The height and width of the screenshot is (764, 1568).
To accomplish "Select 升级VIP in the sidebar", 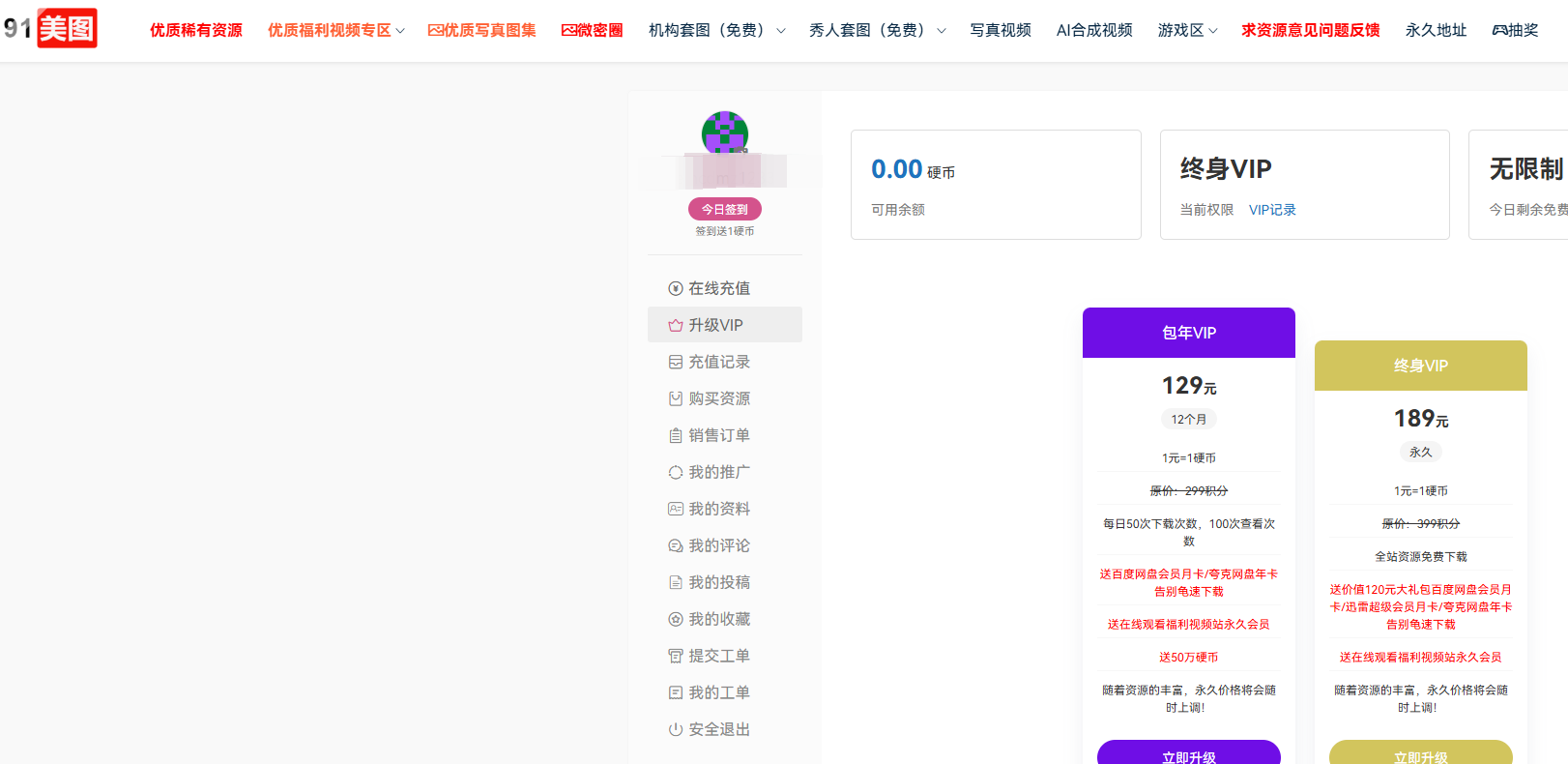I will coord(725,325).
